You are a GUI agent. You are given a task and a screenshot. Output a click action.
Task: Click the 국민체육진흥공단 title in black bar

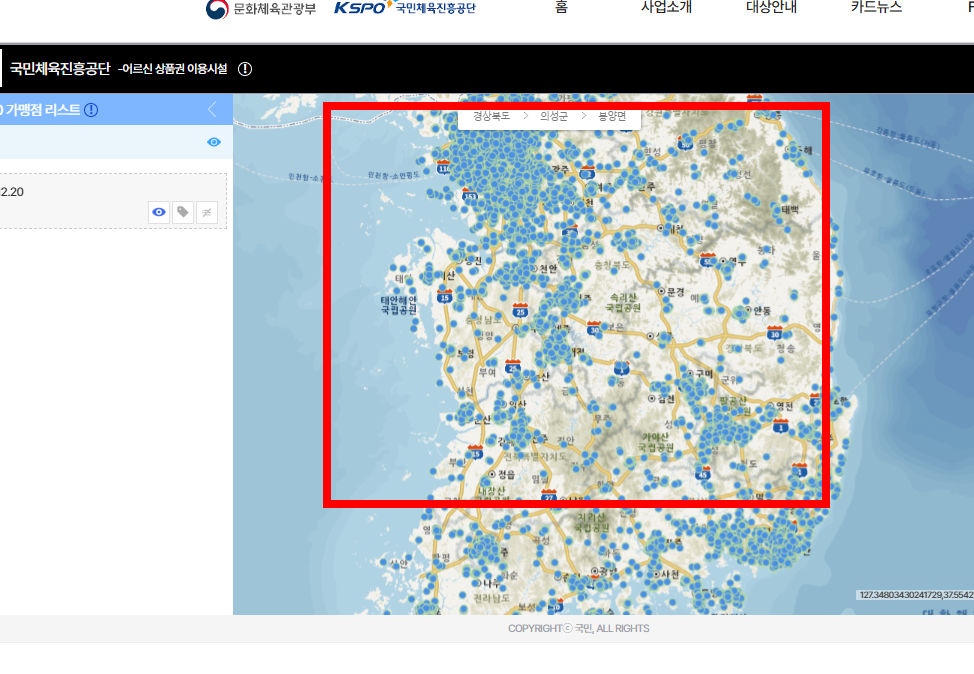coord(60,68)
